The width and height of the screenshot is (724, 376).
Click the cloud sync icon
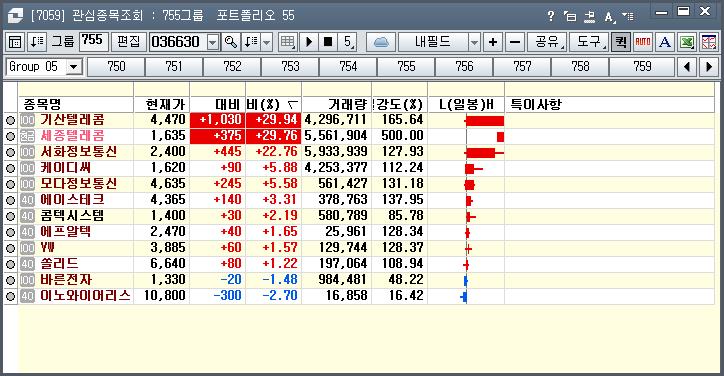pyautogui.click(x=380, y=42)
